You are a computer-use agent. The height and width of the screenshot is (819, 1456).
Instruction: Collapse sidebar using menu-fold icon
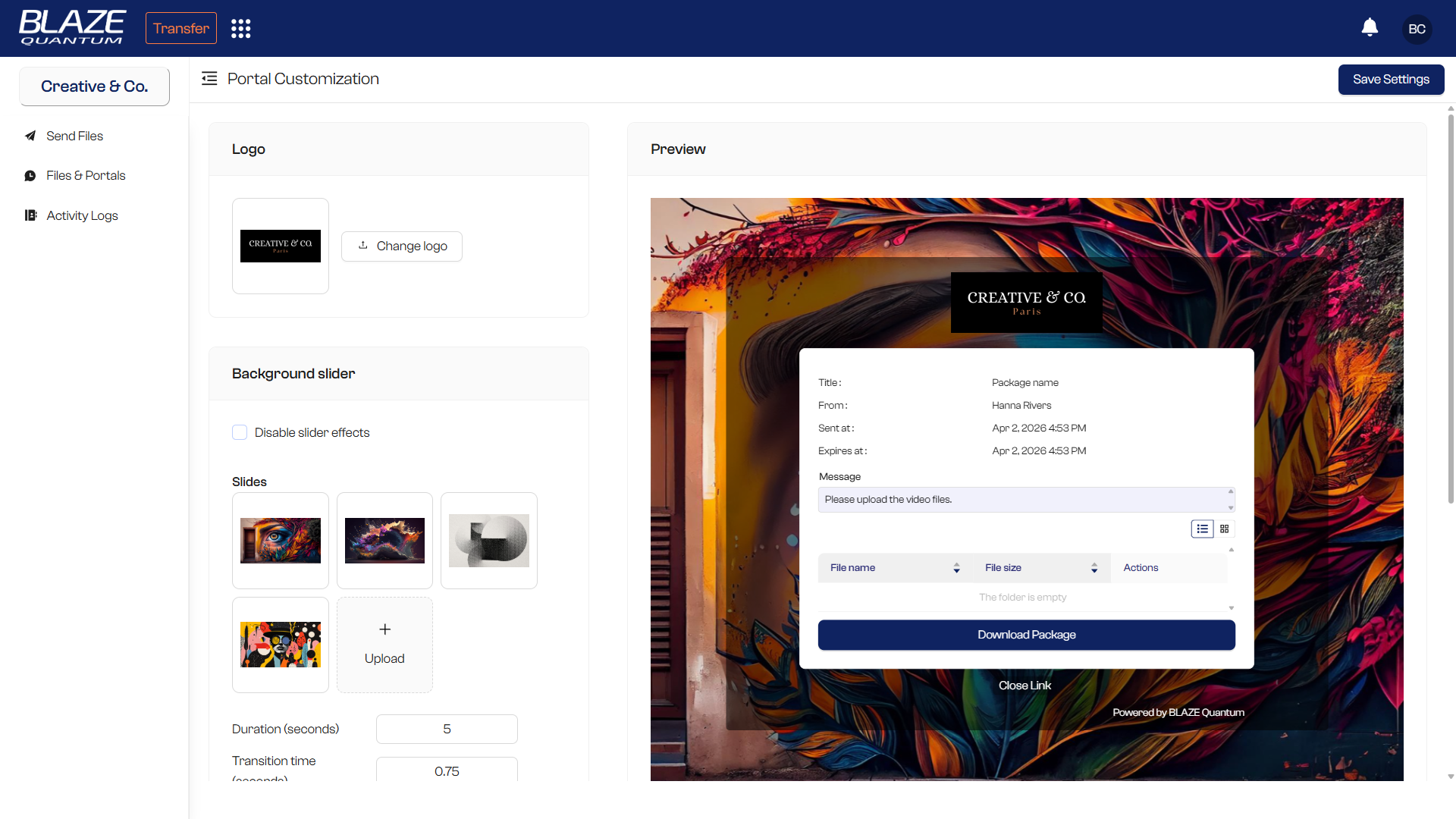coord(209,79)
